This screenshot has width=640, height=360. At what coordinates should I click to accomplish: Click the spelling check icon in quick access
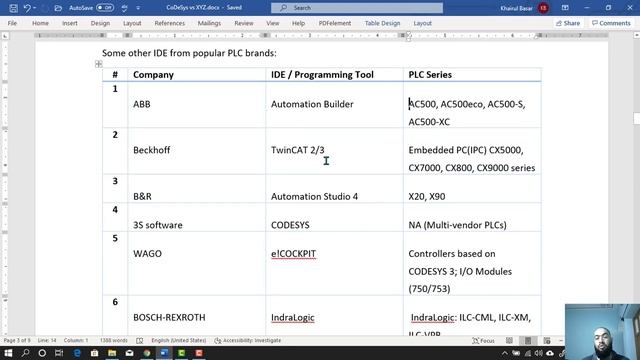(124, 8)
